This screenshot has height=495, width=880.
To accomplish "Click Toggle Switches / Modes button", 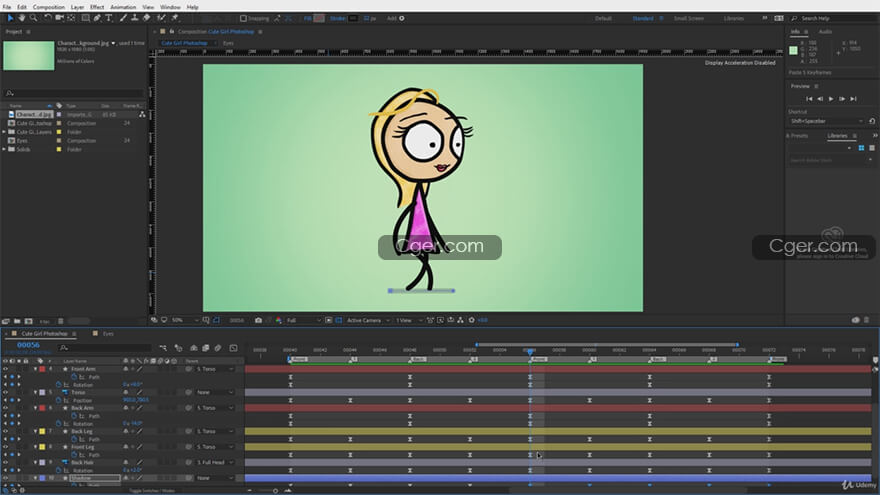I will pos(152,491).
